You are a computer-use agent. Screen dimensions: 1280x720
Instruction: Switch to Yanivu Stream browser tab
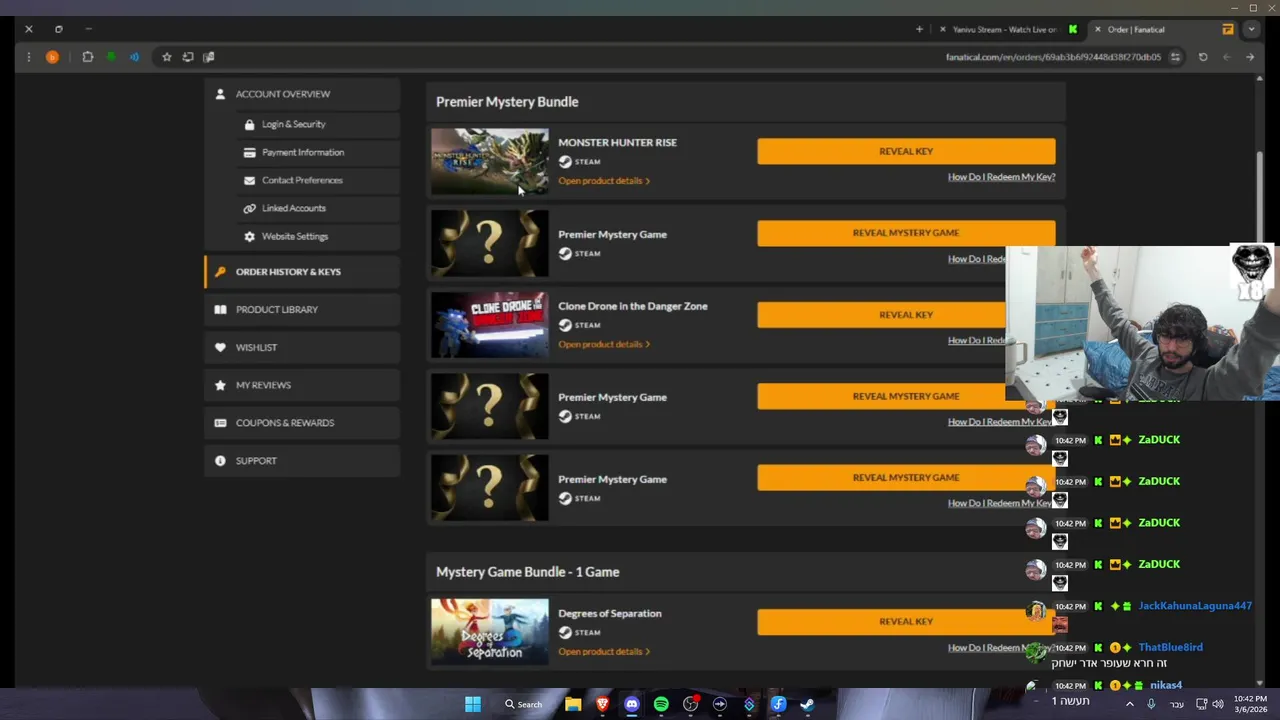point(1008,29)
